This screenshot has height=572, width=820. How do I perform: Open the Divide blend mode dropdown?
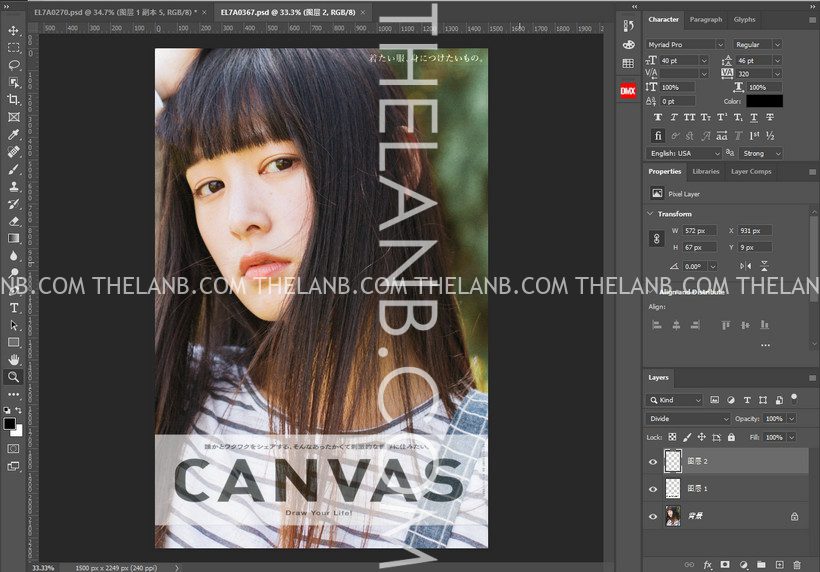(x=689, y=419)
